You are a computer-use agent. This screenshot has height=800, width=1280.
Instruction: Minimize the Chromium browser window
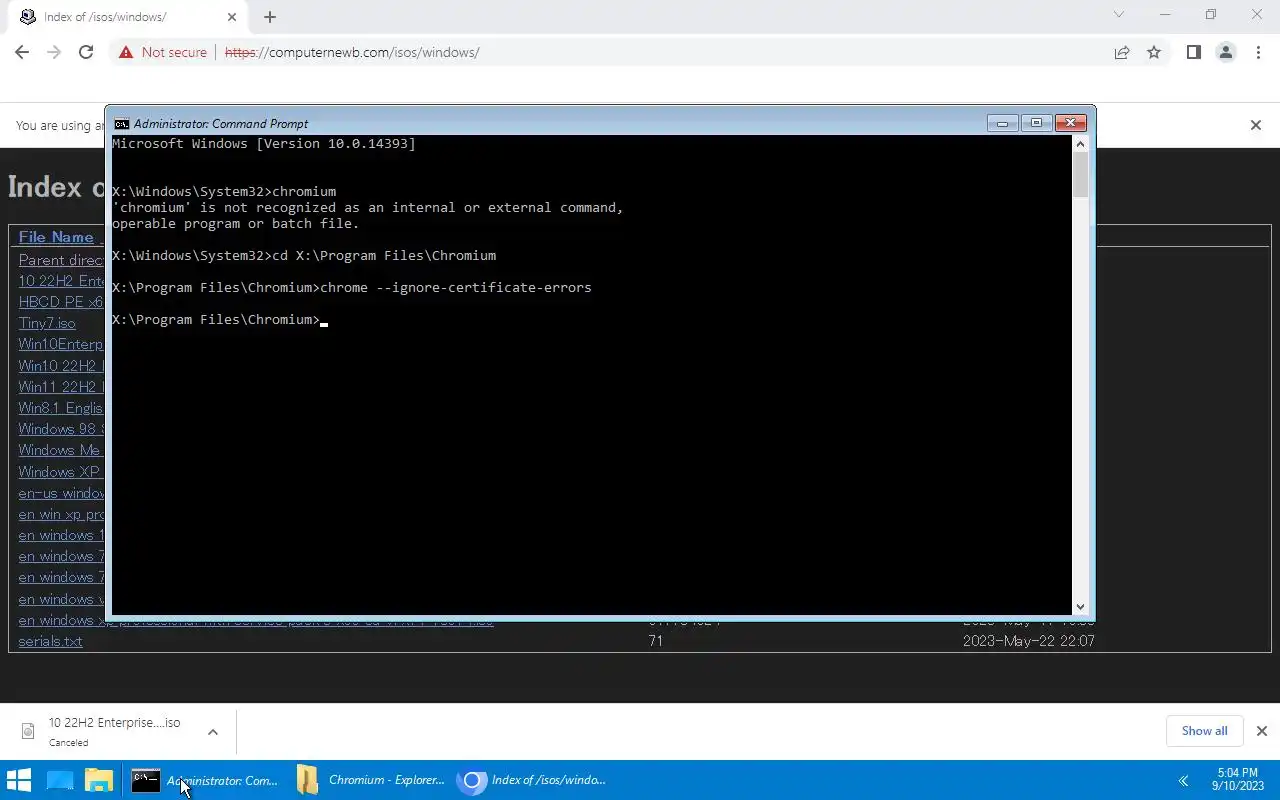coord(1165,15)
